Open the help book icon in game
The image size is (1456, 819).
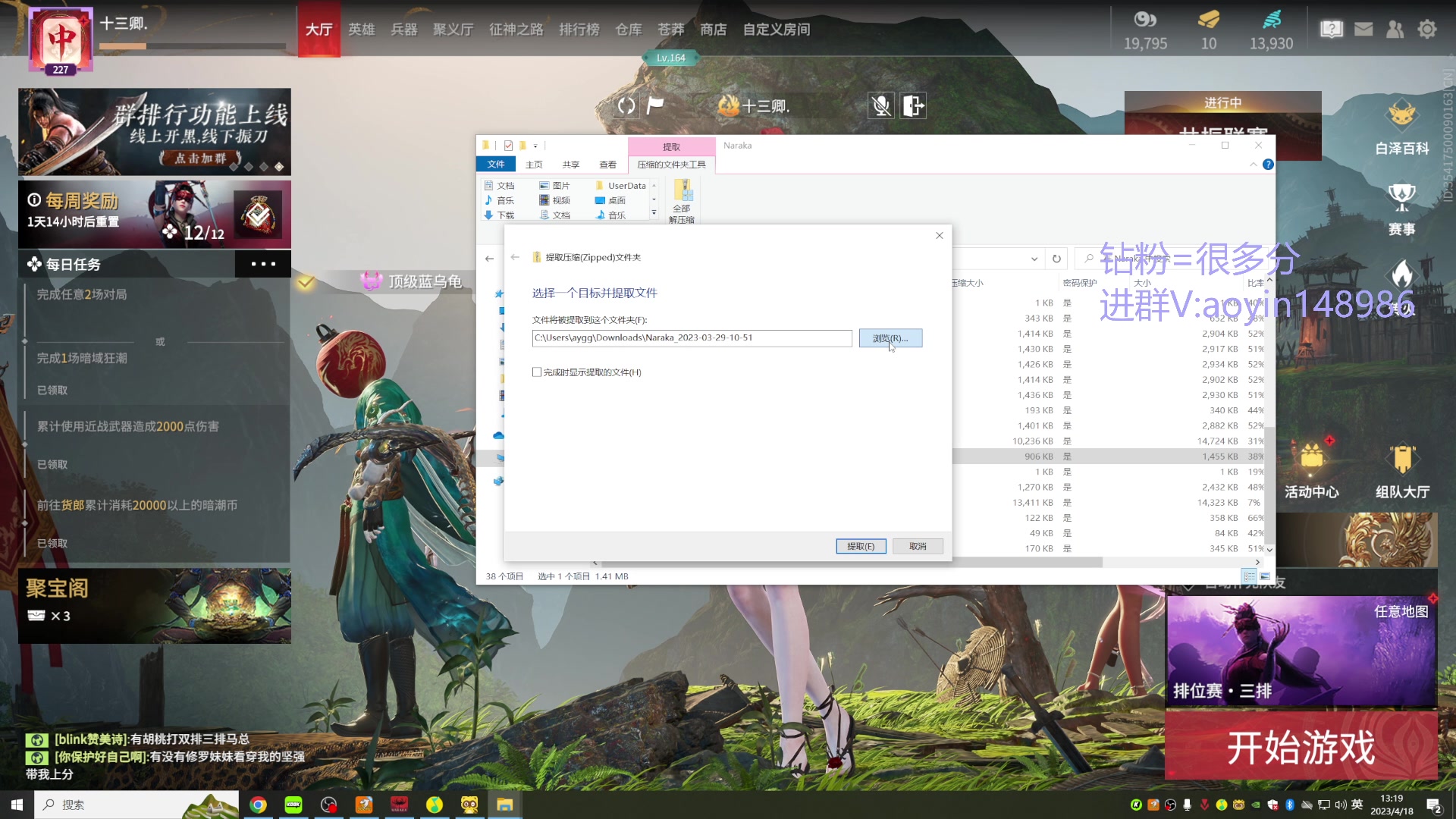tap(1332, 30)
